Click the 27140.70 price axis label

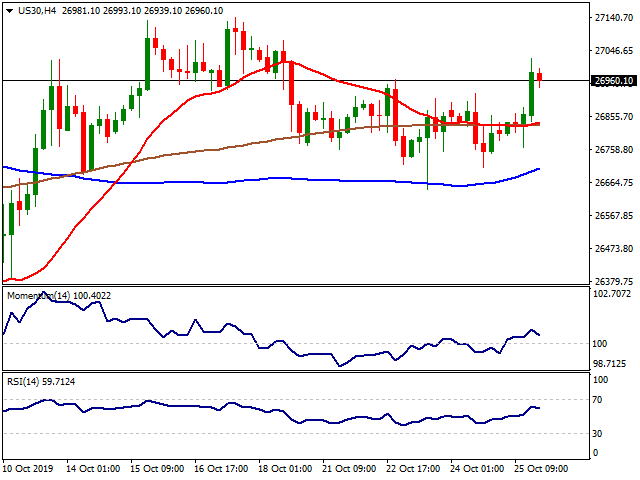click(614, 18)
